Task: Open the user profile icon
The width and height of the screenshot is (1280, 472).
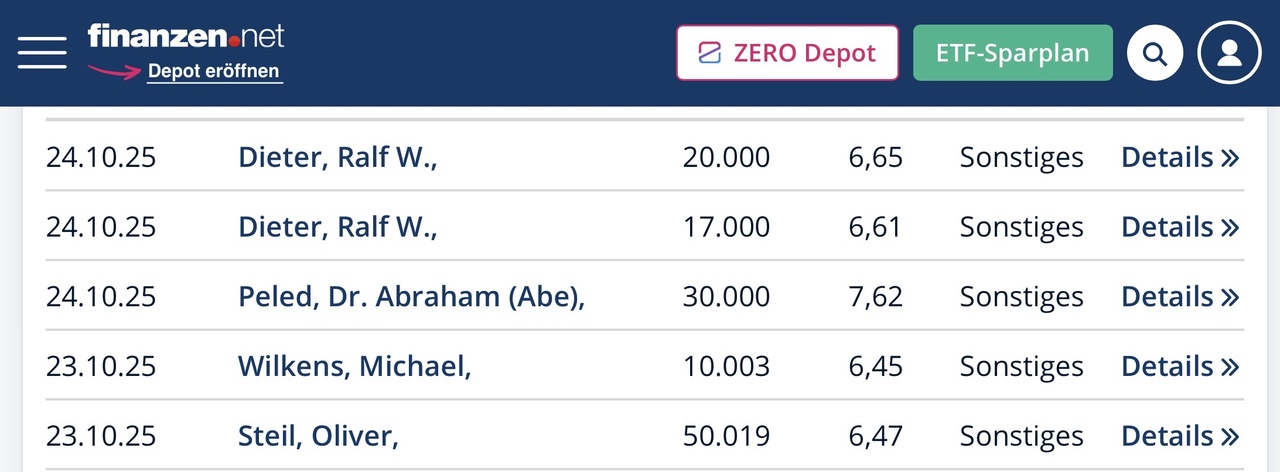Action: click(x=1230, y=53)
